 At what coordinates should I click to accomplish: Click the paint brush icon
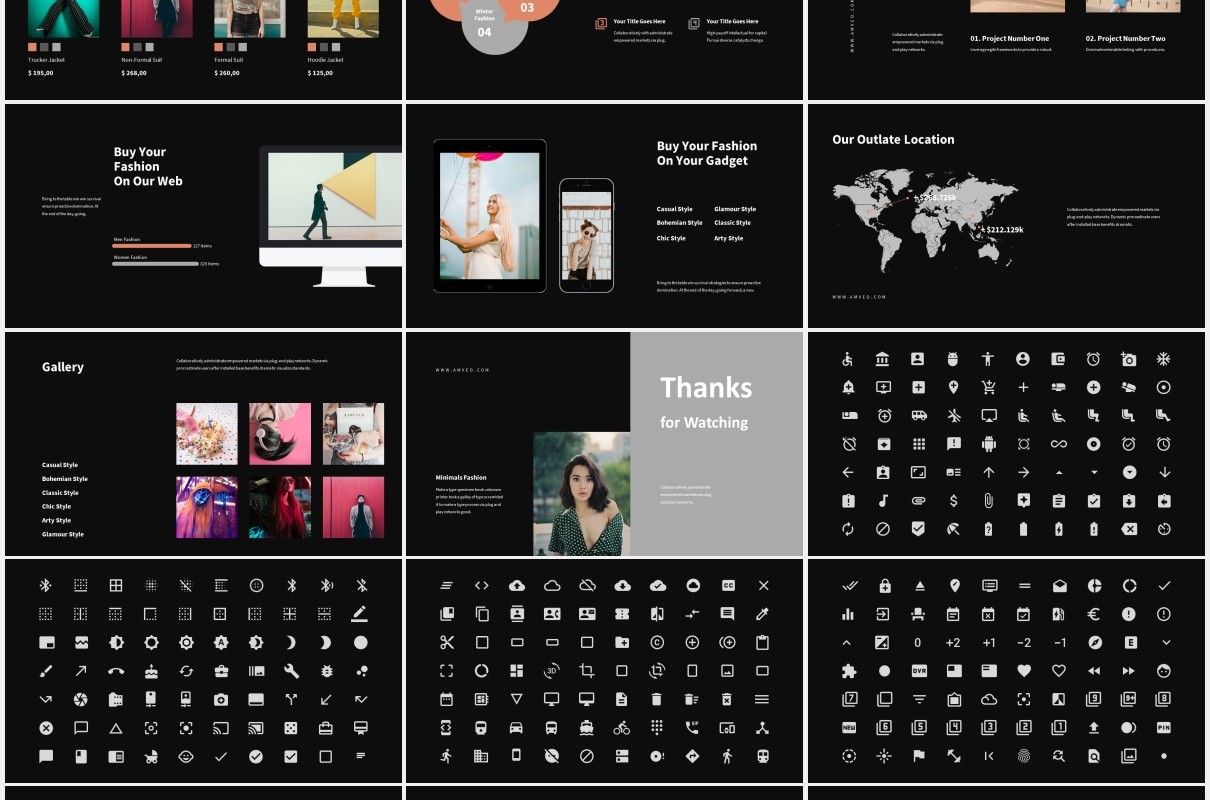point(46,671)
